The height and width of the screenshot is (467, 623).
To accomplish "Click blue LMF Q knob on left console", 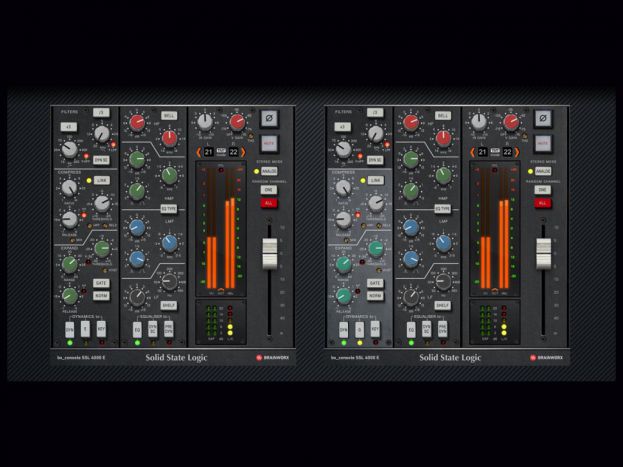I will [x=137, y=259].
